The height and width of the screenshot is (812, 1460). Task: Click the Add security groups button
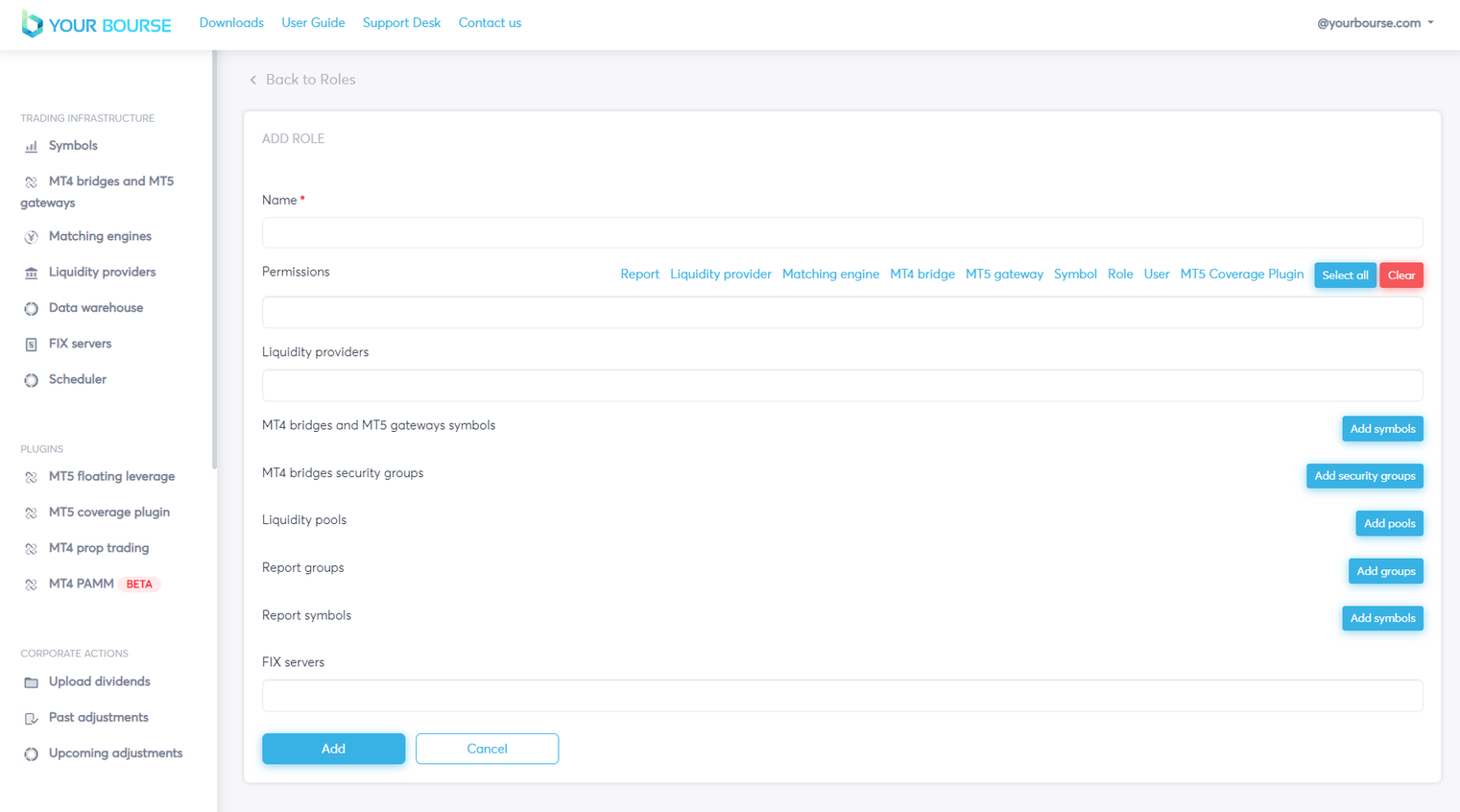pos(1365,476)
